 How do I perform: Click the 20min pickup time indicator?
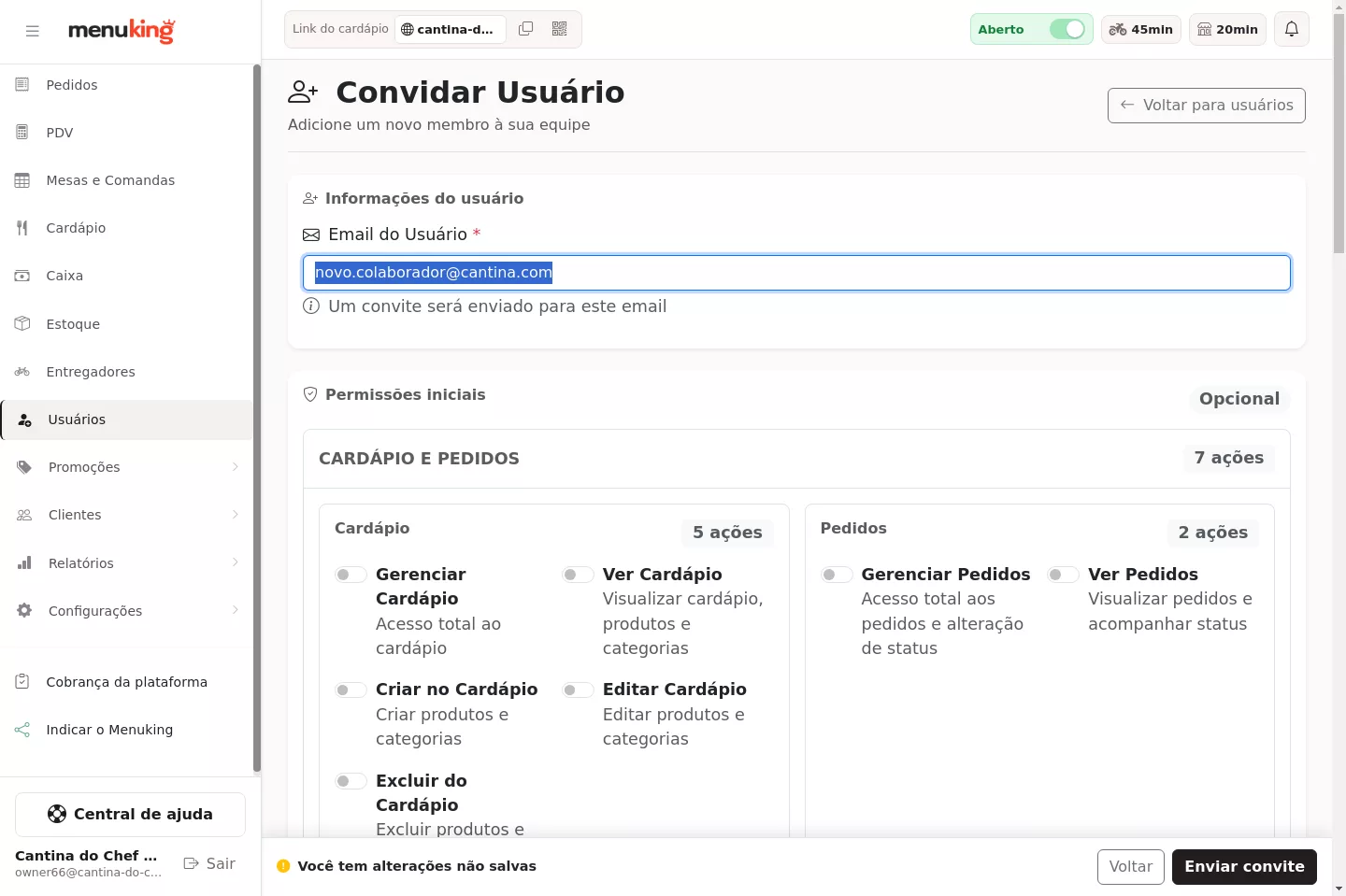pos(1228,29)
